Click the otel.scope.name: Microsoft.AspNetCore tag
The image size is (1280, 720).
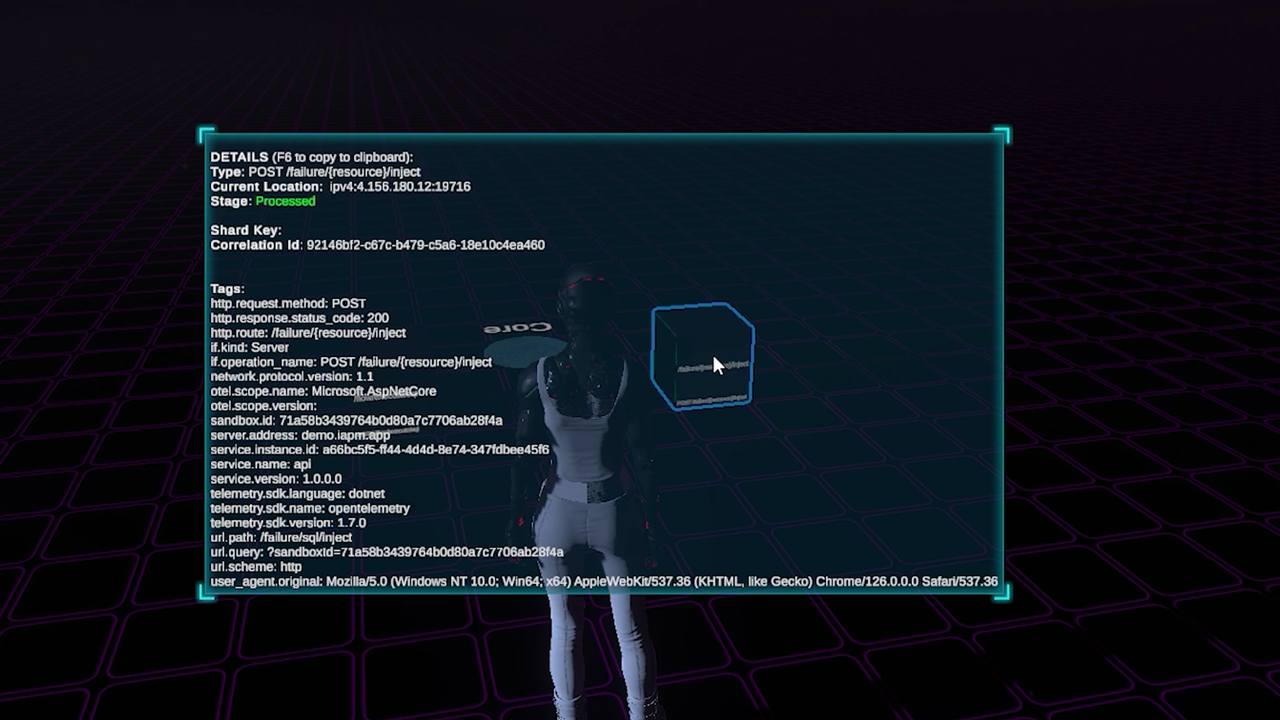tap(323, 391)
